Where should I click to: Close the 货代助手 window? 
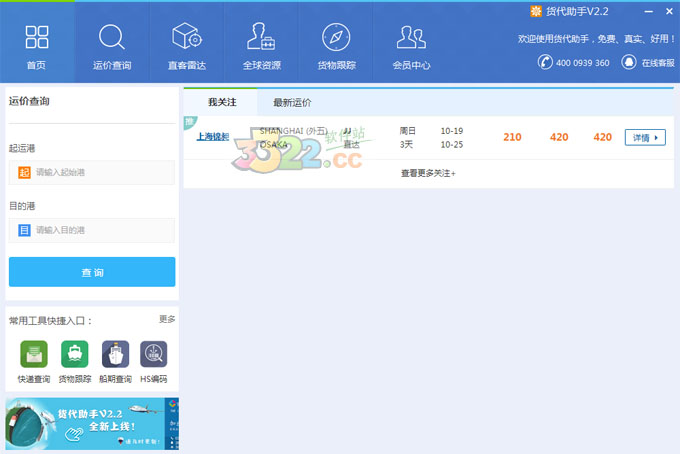(x=669, y=12)
